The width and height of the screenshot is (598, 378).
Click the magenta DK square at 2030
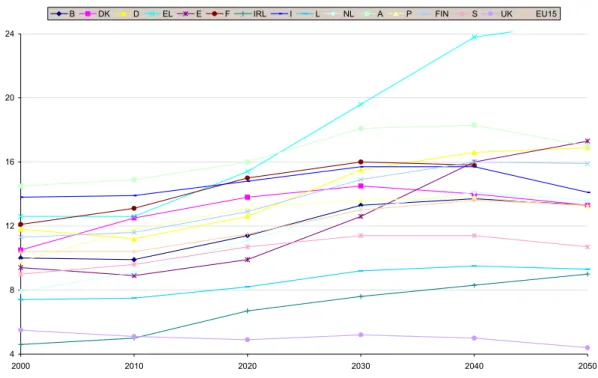pyautogui.click(x=361, y=186)
